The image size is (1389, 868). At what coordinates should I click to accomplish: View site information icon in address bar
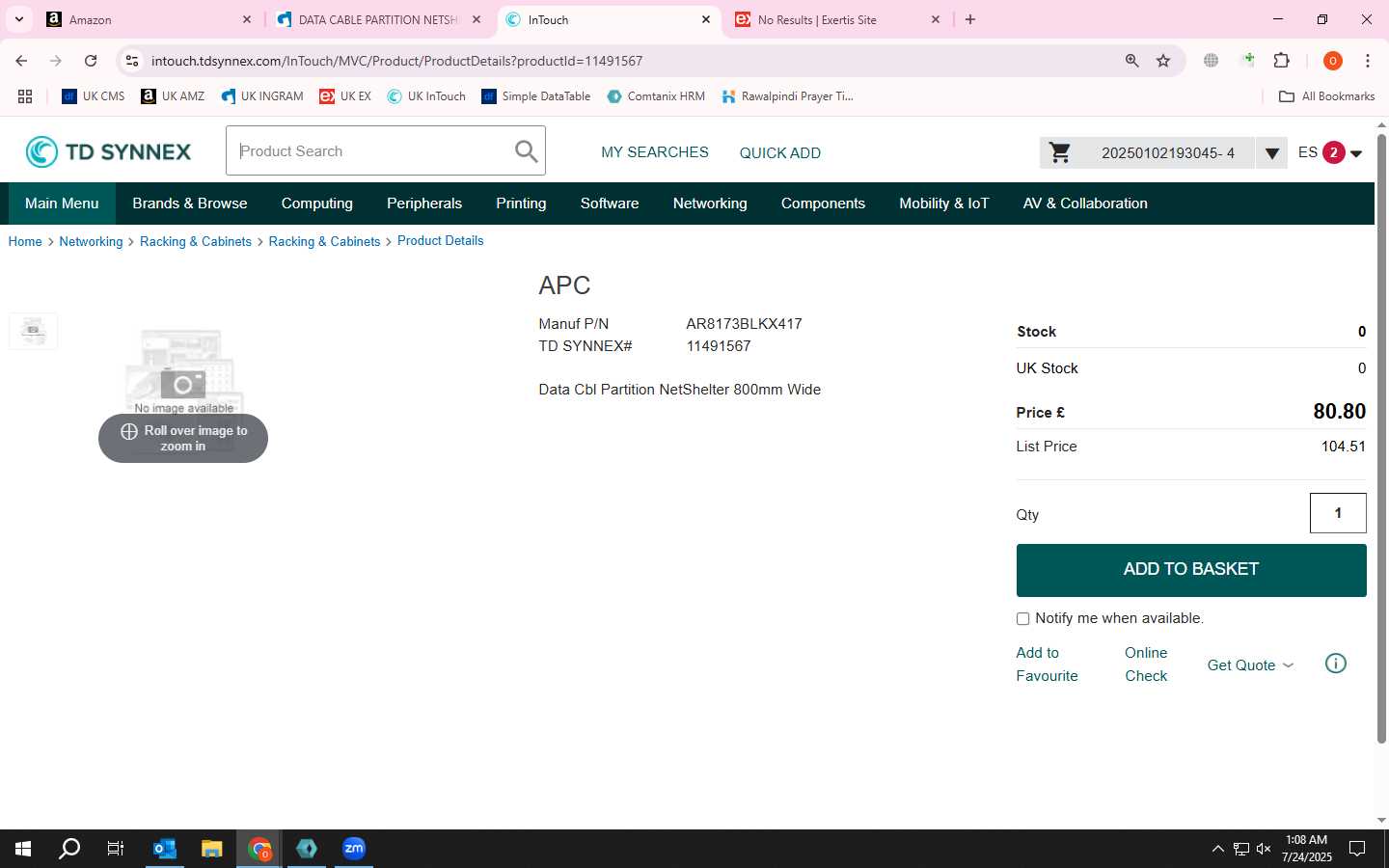click(132, 61)
